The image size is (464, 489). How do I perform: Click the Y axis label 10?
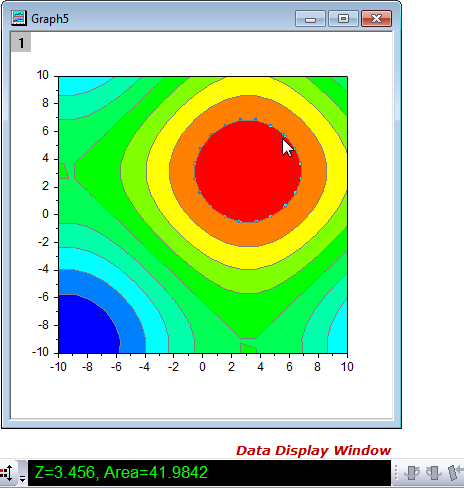[43, 75]
